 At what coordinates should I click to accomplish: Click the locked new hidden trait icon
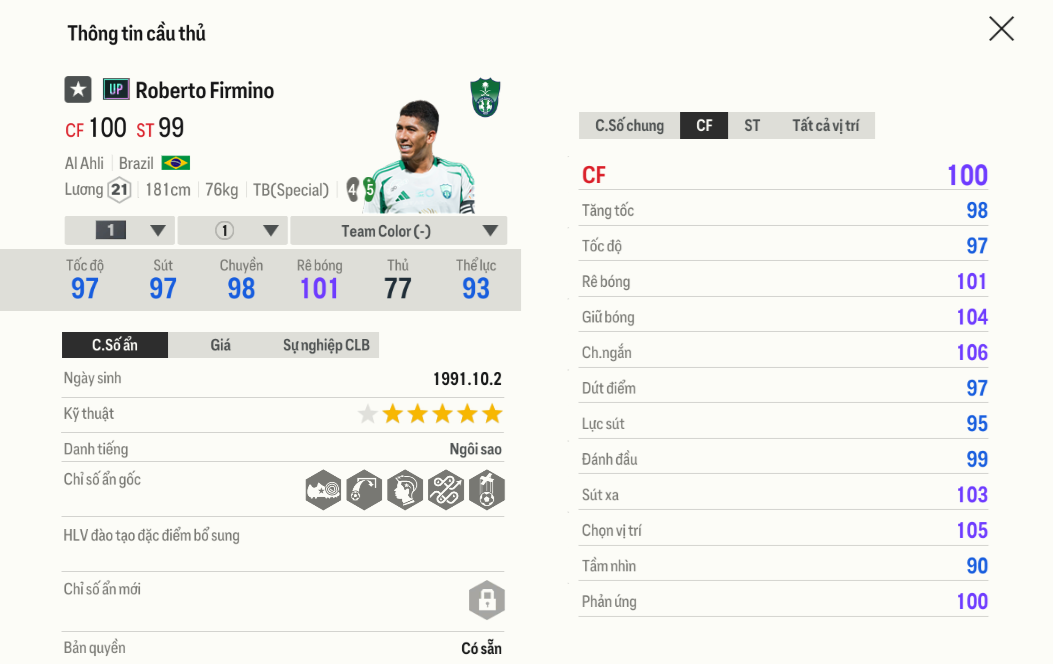[x=487, y=600]
